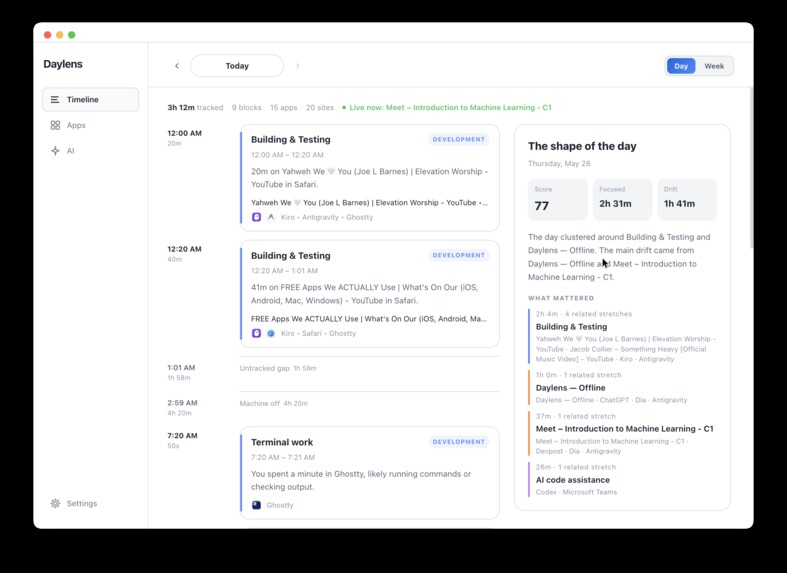Click the Machine off 4h 20m row
The image size is (787, 573).
(369, 403)
